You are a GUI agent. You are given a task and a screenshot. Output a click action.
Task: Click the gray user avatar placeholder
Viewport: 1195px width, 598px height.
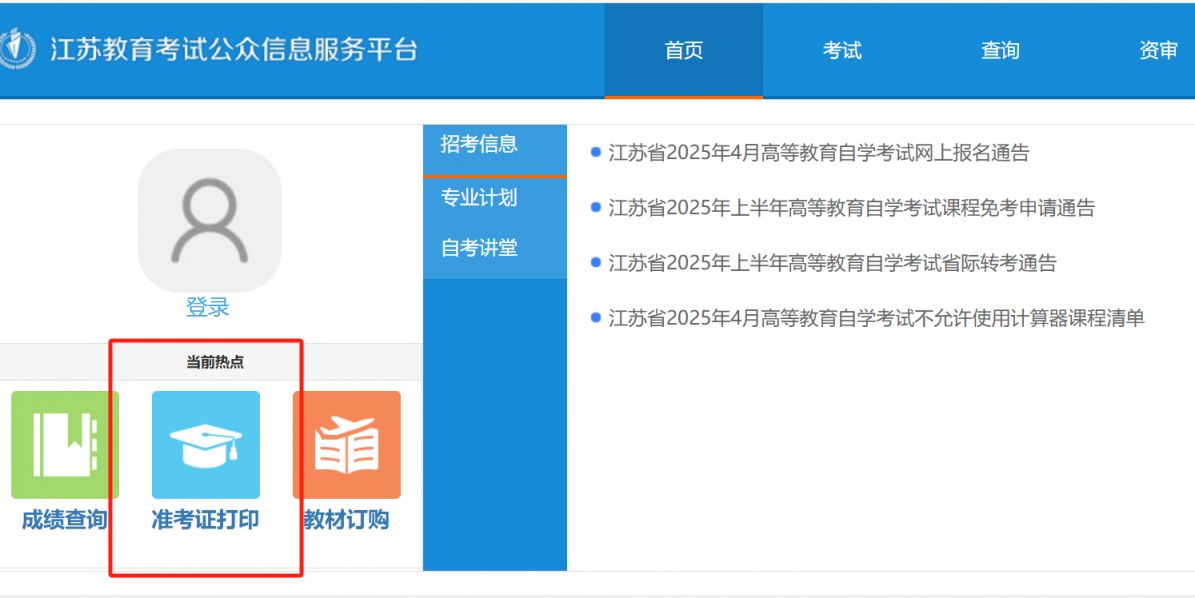pyautogui.click(x=209, y=221)
